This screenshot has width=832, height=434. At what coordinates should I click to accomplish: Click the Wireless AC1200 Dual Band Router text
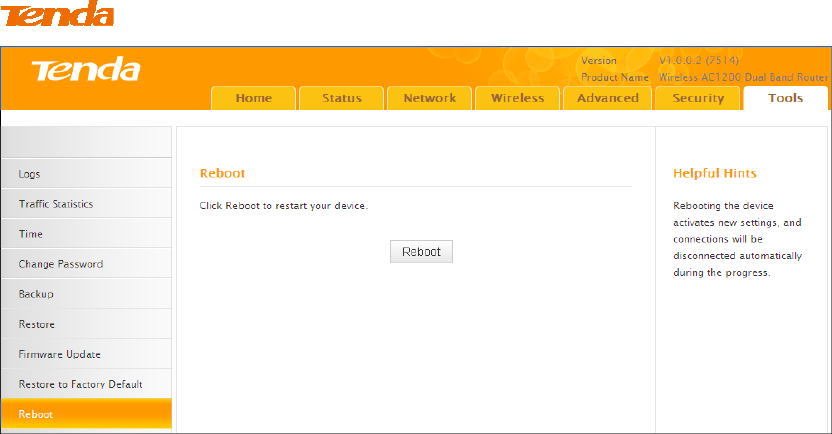point(743,77)
